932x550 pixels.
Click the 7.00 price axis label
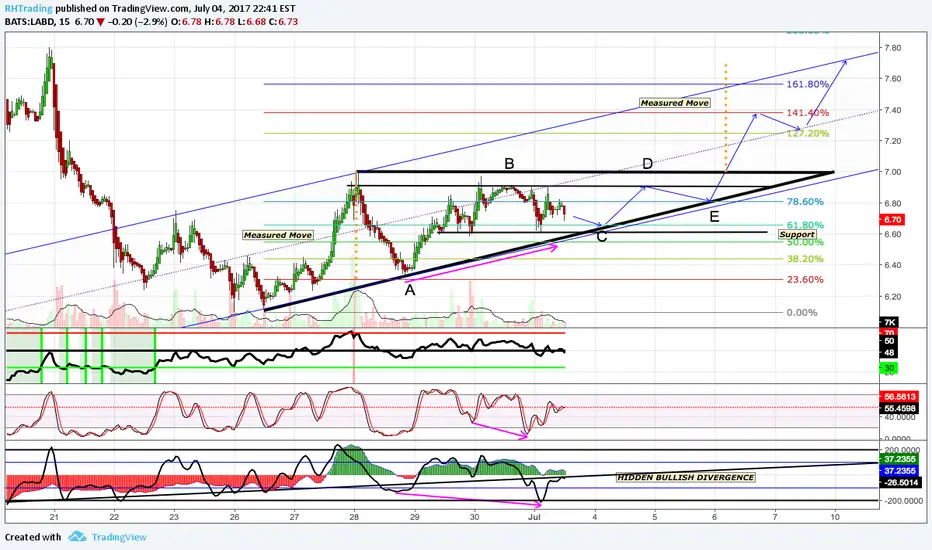892,172
